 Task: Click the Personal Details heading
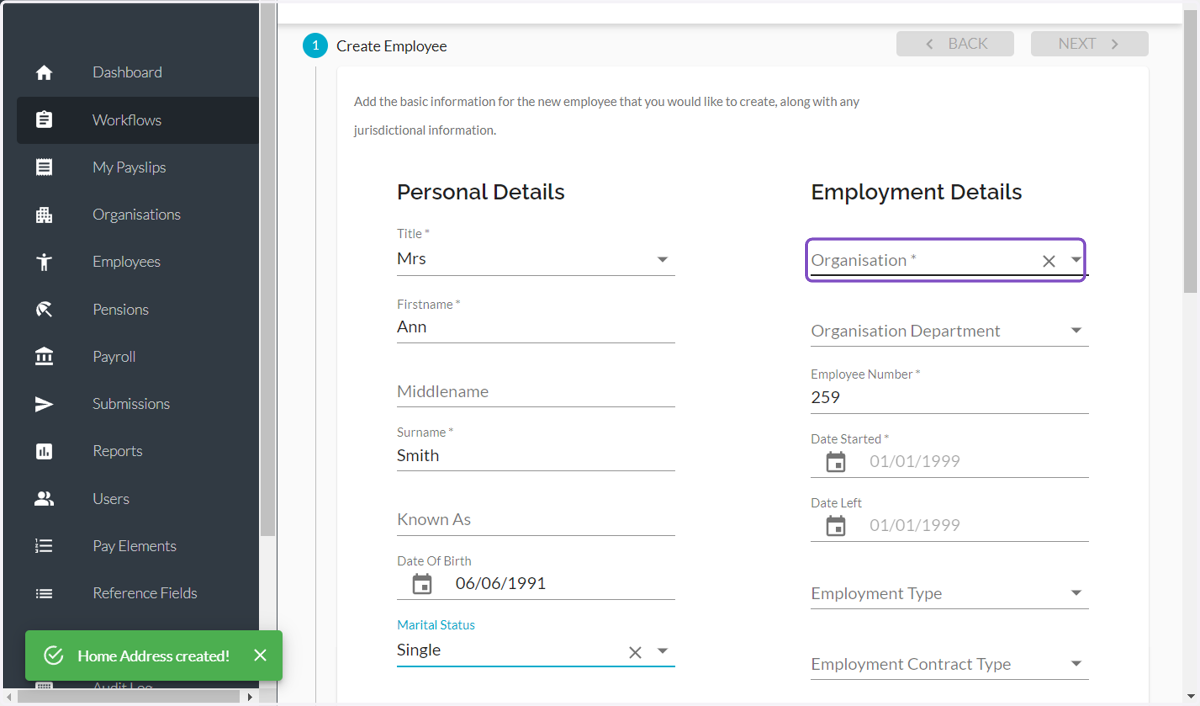click(481, 192)
